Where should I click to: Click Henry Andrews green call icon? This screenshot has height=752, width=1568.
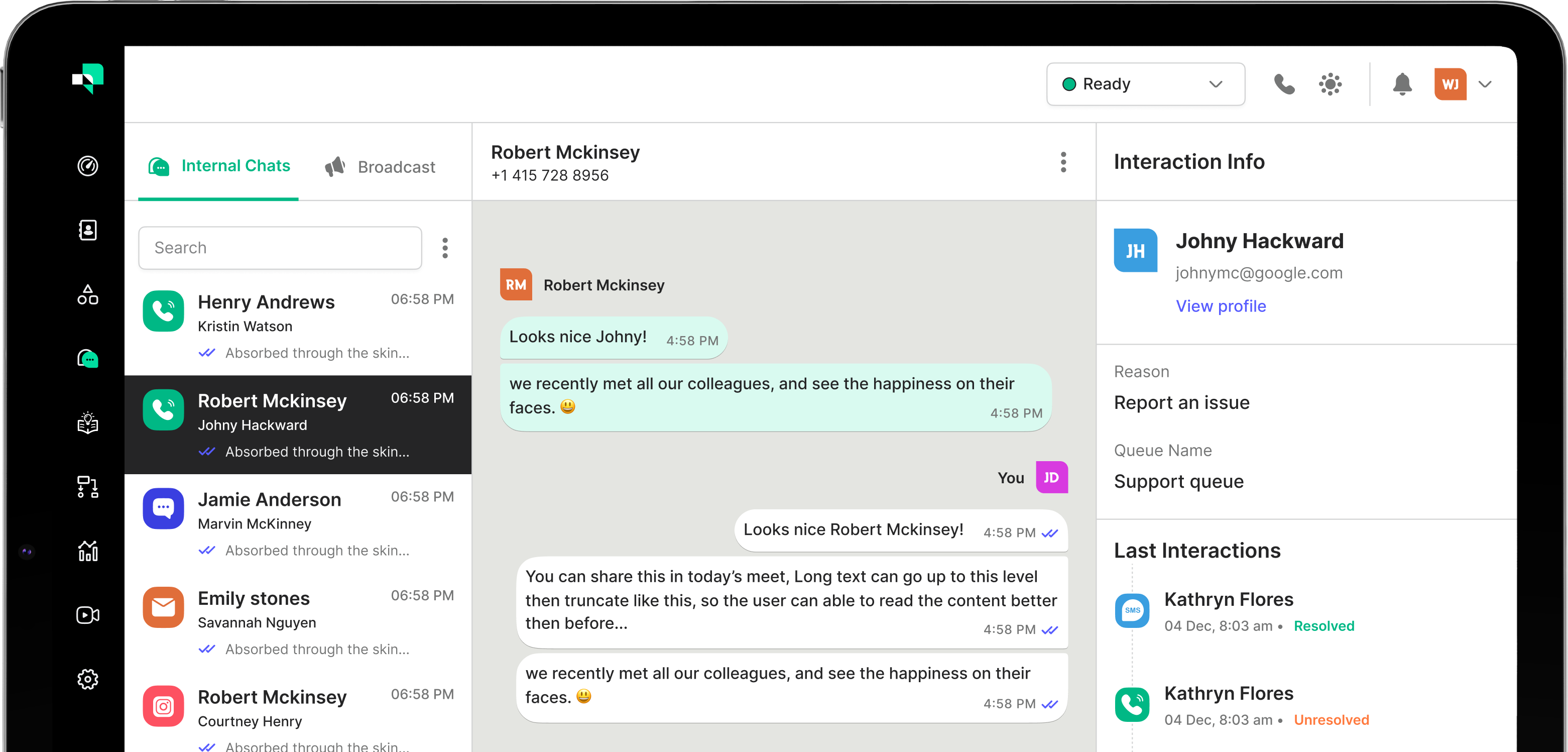[163, 311]
